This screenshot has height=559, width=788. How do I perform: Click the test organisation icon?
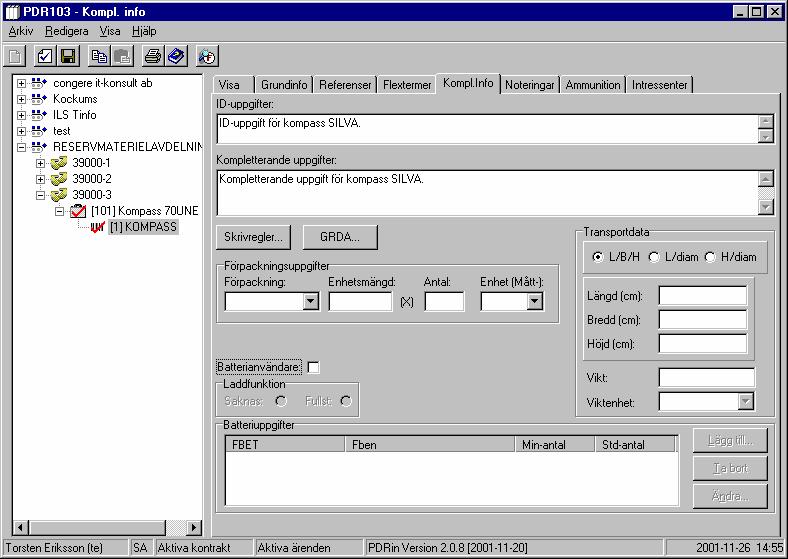point(39,131)
